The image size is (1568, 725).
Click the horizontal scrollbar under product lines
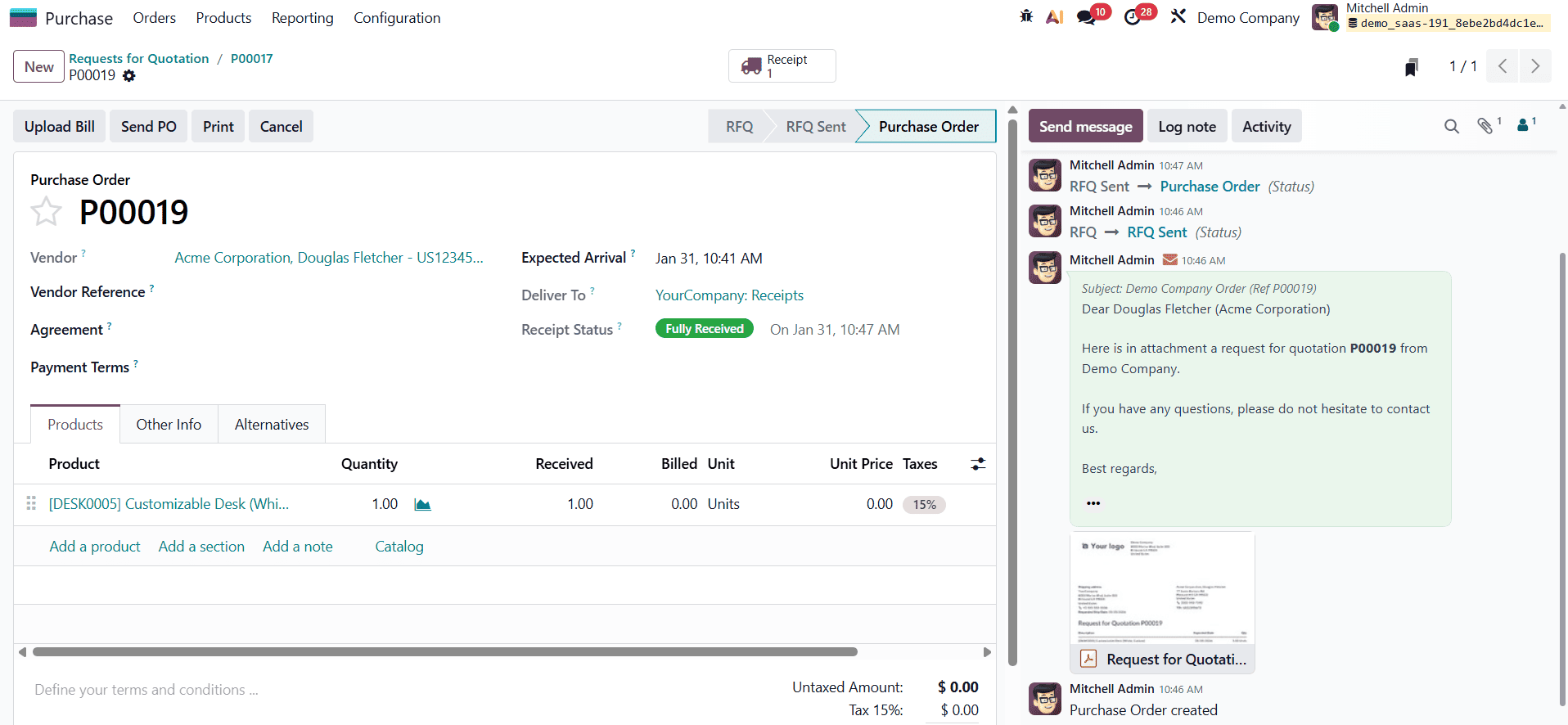coord(445,652)
